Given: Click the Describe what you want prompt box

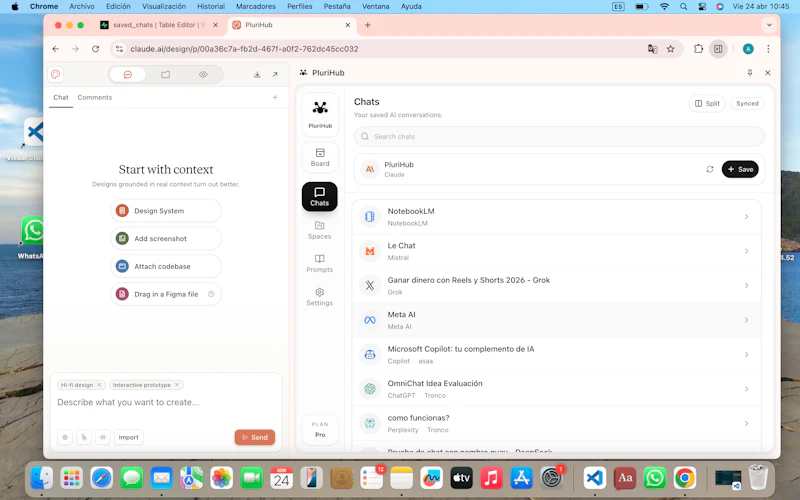Looking at the screenshot, I should pos(166,403).
